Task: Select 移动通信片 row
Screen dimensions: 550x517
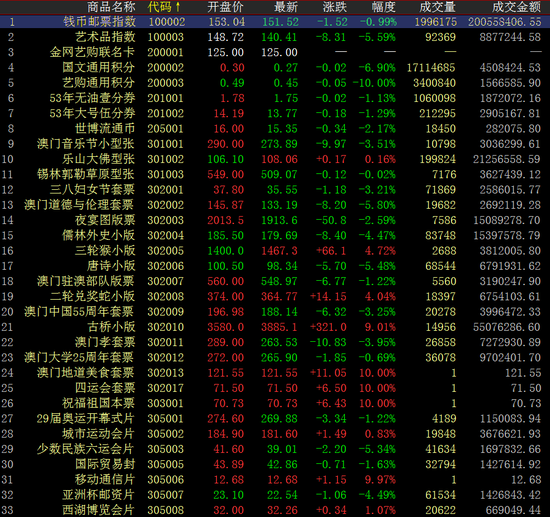Action: [x=275, y=479]
